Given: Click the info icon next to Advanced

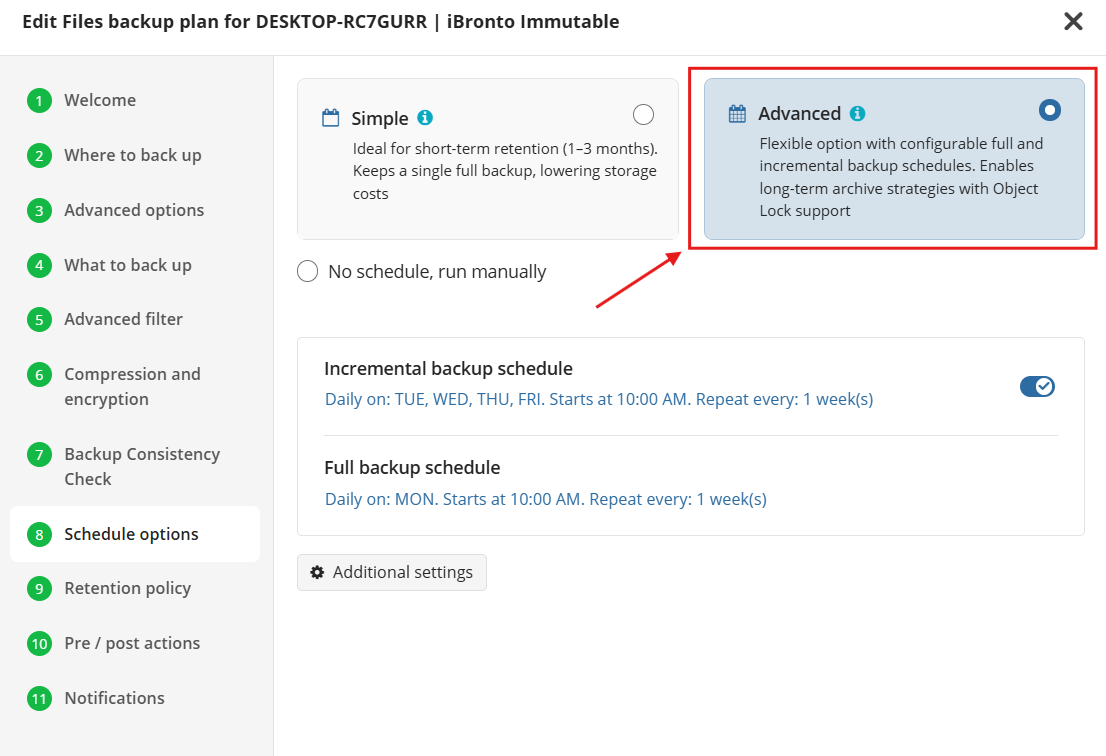Looking at the screenshot, I should point(857,113).
